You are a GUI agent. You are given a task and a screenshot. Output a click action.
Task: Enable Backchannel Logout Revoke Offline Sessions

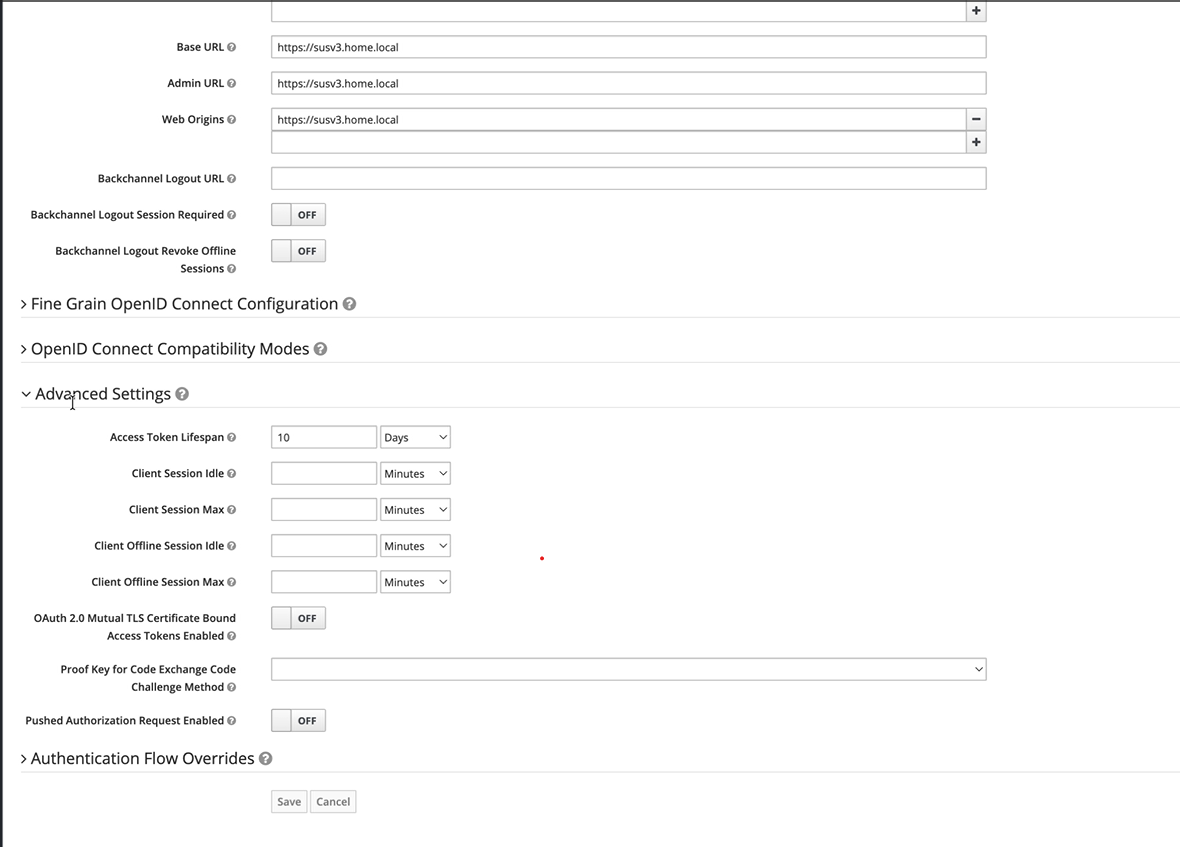298,251
